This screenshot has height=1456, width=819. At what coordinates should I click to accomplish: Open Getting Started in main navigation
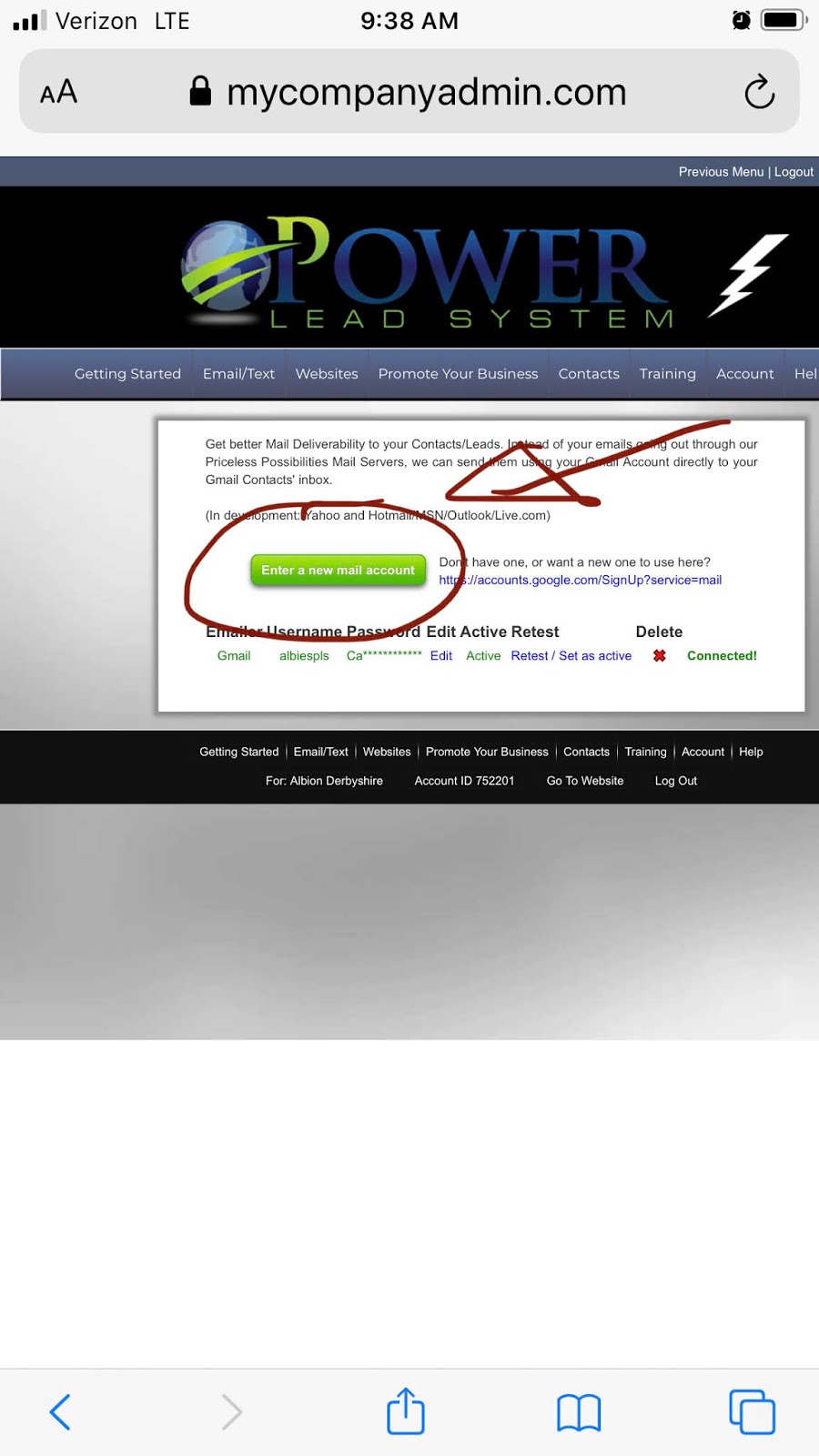(127, 373)
